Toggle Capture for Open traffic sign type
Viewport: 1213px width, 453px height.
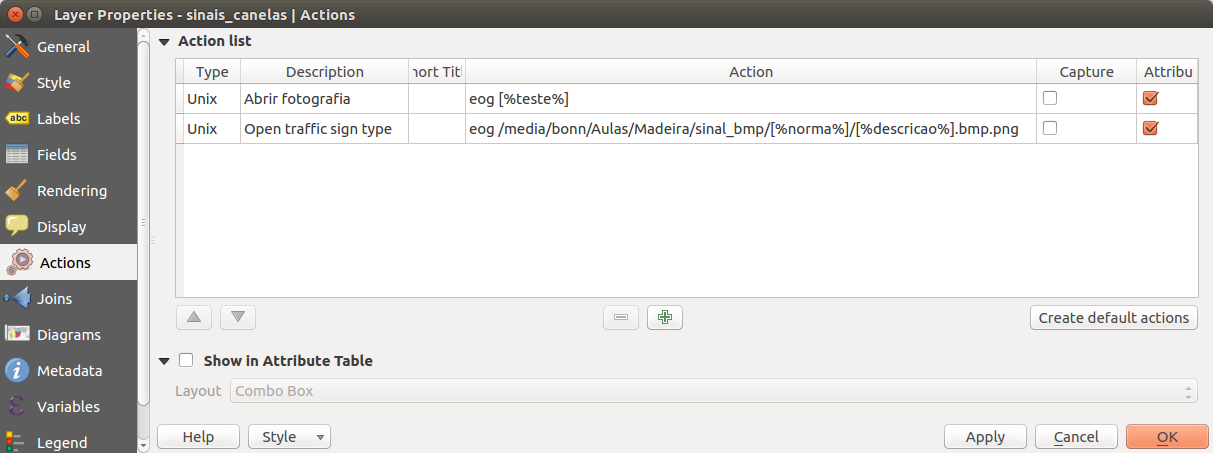pyautogui.click(x=1050, y=128)
